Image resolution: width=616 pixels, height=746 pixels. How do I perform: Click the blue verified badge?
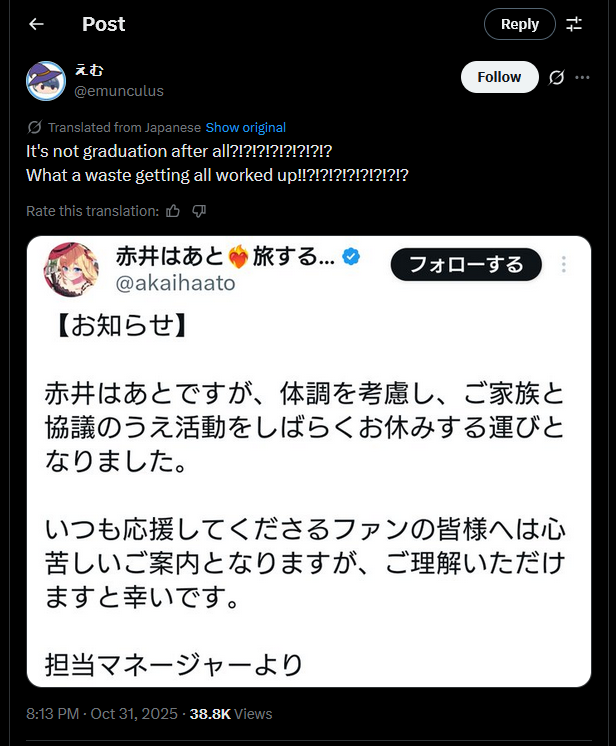point(351,256)
